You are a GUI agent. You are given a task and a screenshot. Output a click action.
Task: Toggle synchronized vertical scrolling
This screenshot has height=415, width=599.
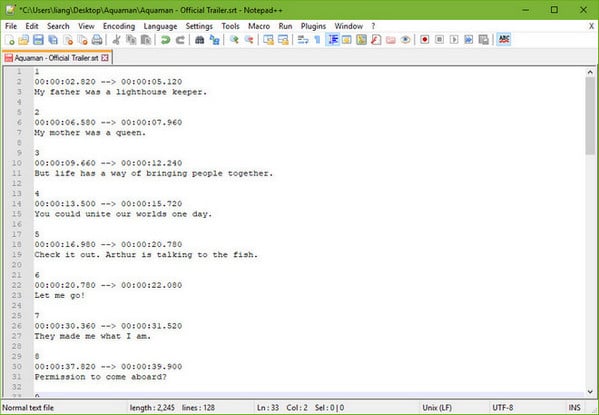click(269, 40)
